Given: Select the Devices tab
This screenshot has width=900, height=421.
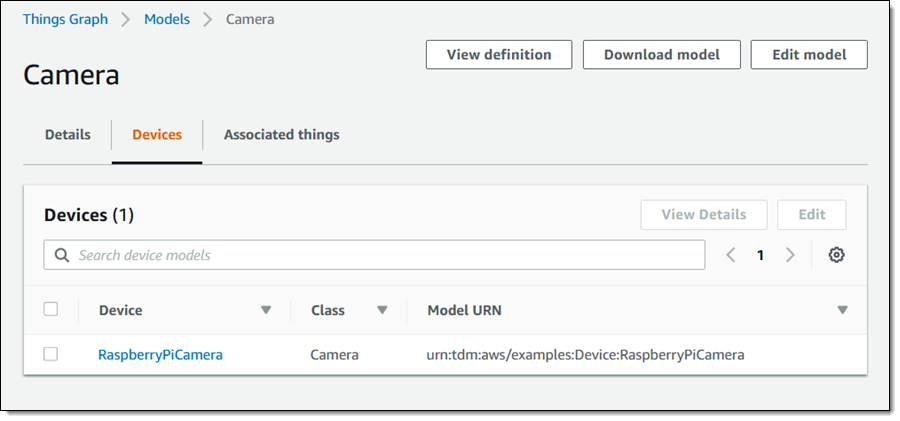Looking at the screenshot, I should point(157,135).
